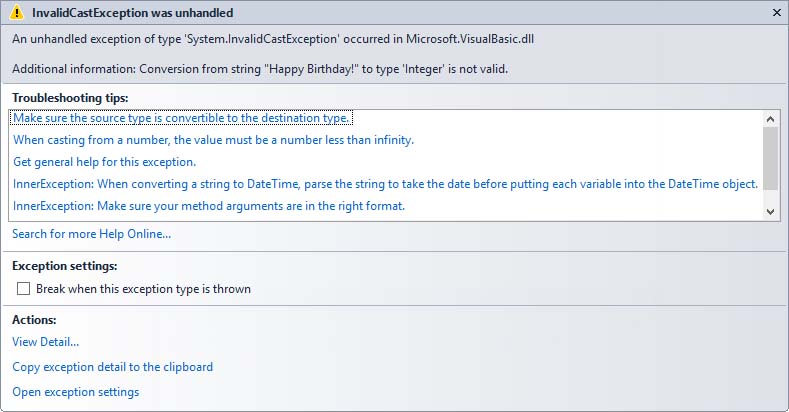Click 'Copy exception detail to the clipboard'
The height and width of the screenshot is (412, 789).
(x=113, y=367)
